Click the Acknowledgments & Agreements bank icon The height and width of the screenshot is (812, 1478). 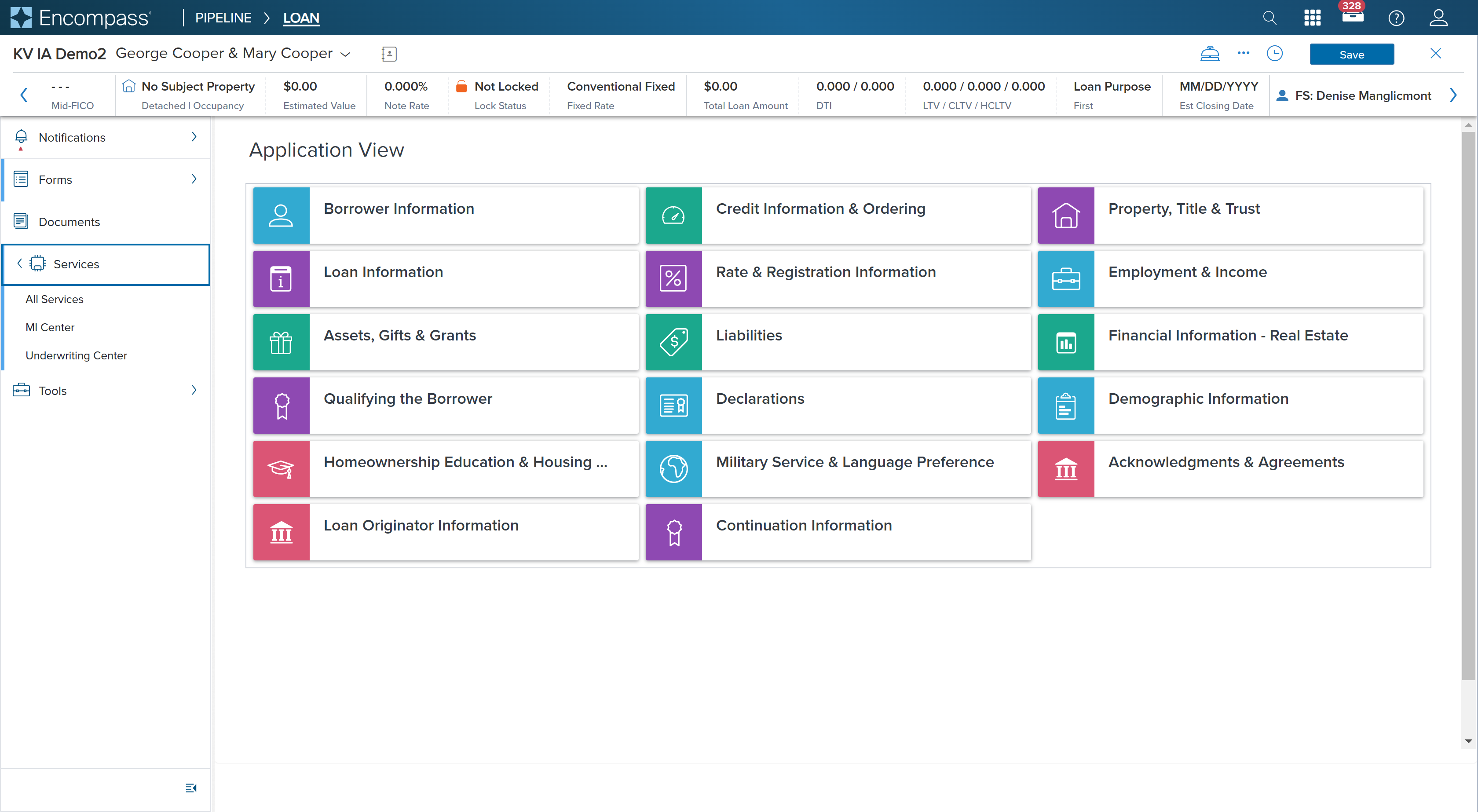(1066, 469)
